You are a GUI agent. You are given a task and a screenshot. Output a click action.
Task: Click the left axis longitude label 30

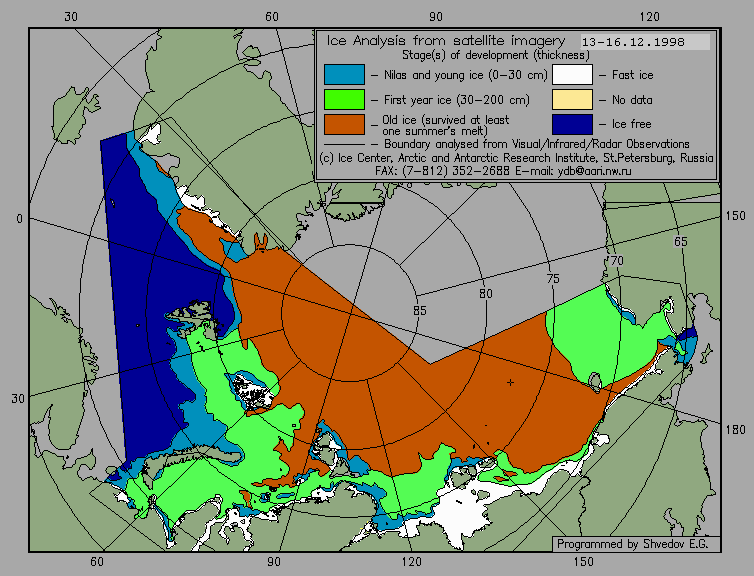pyautogui.click(x=18, y=399)
